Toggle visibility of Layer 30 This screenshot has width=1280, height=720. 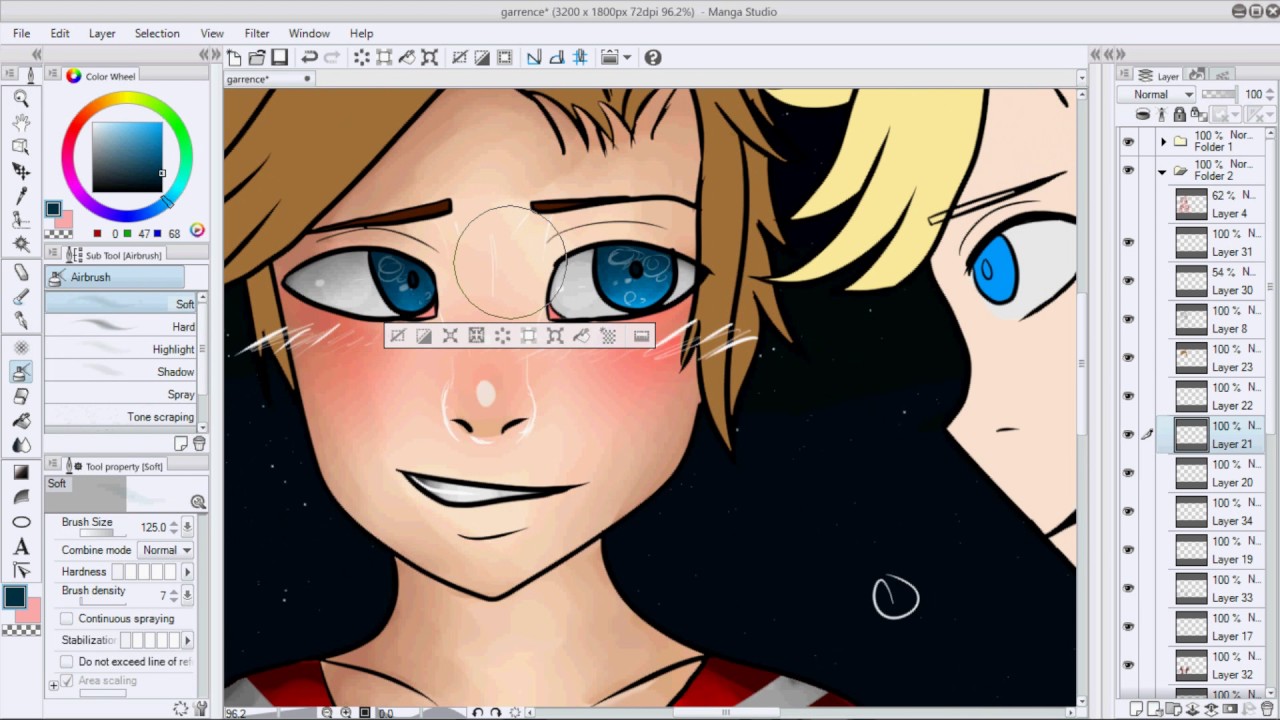[1129, 281]
